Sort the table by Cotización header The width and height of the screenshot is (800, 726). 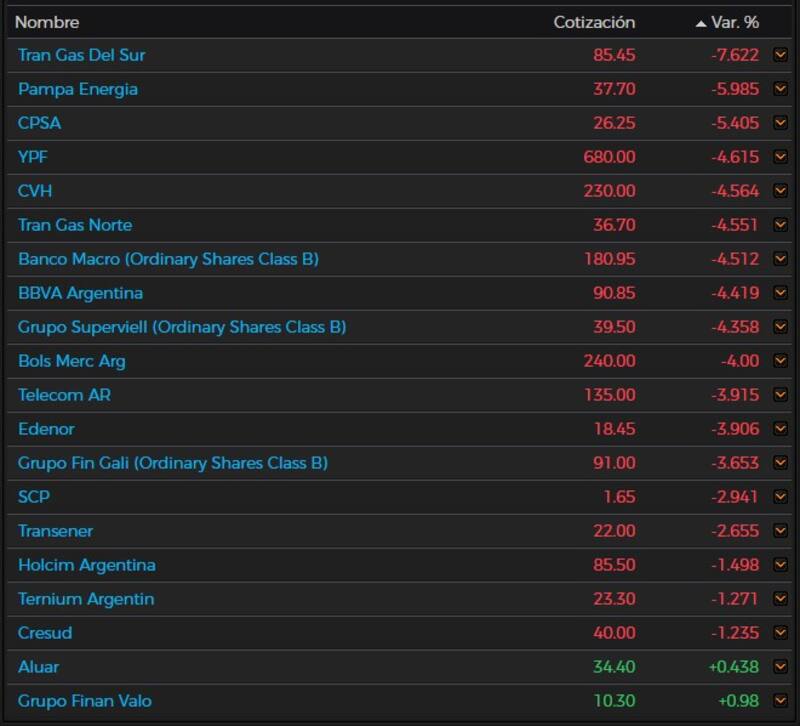tap(594, 22)
